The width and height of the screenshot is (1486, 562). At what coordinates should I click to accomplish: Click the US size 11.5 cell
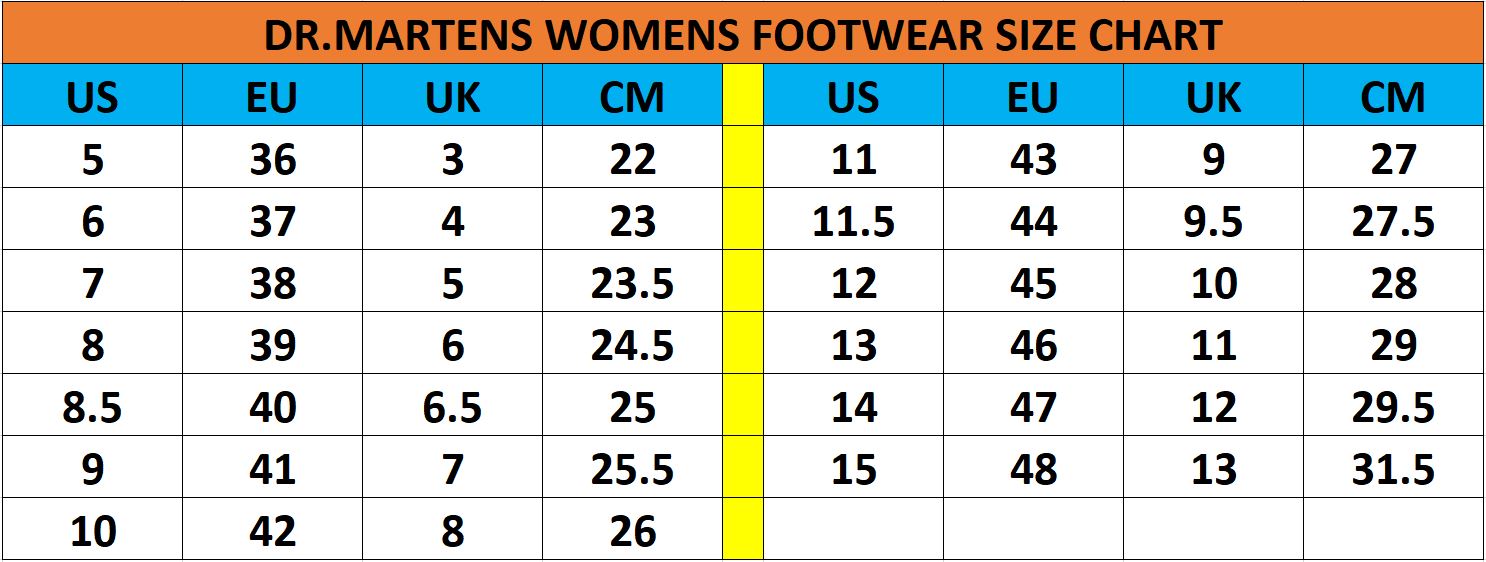click(x=853, y=220)
